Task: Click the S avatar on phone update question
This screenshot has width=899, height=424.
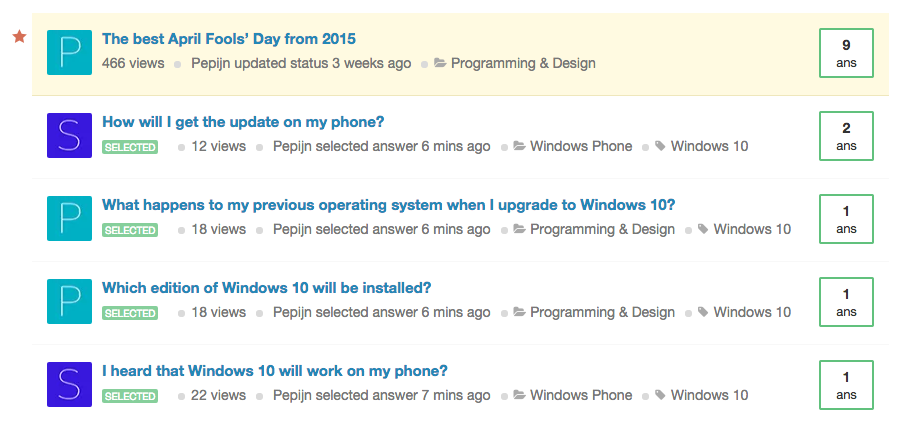Action: (x=69, y=135)
